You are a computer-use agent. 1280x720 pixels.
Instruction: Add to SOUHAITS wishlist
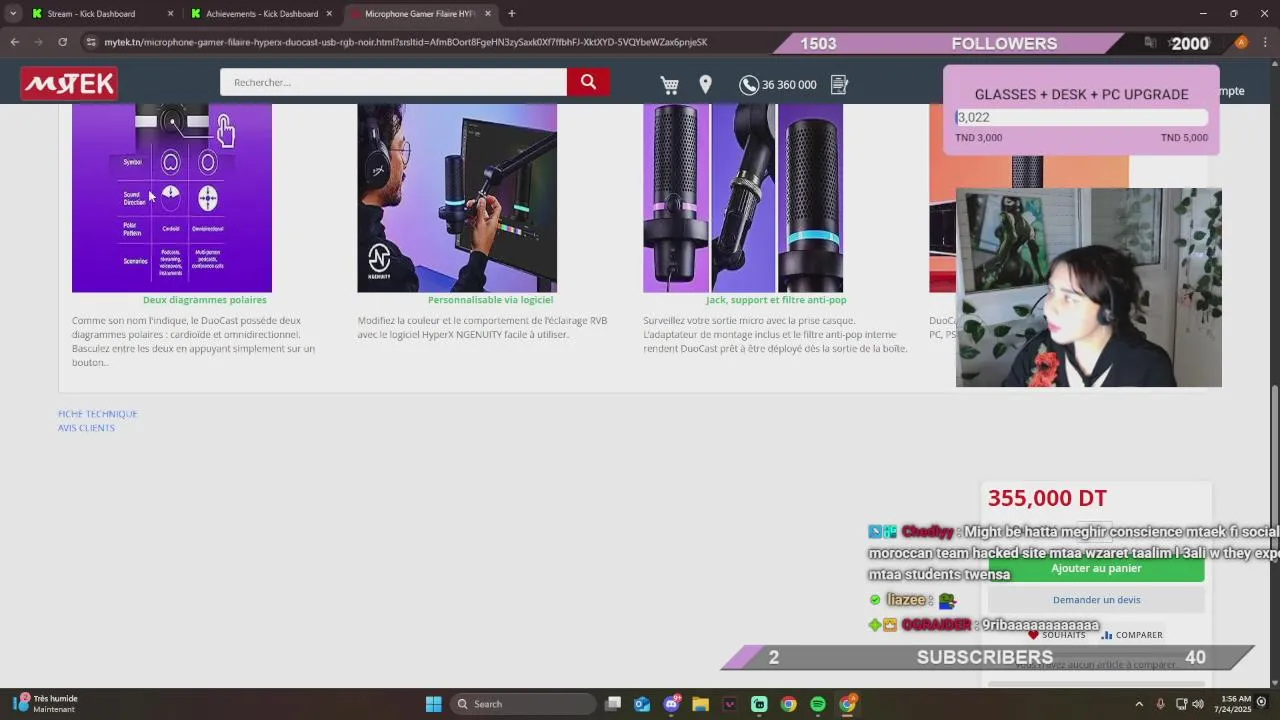click(1057, 635)
